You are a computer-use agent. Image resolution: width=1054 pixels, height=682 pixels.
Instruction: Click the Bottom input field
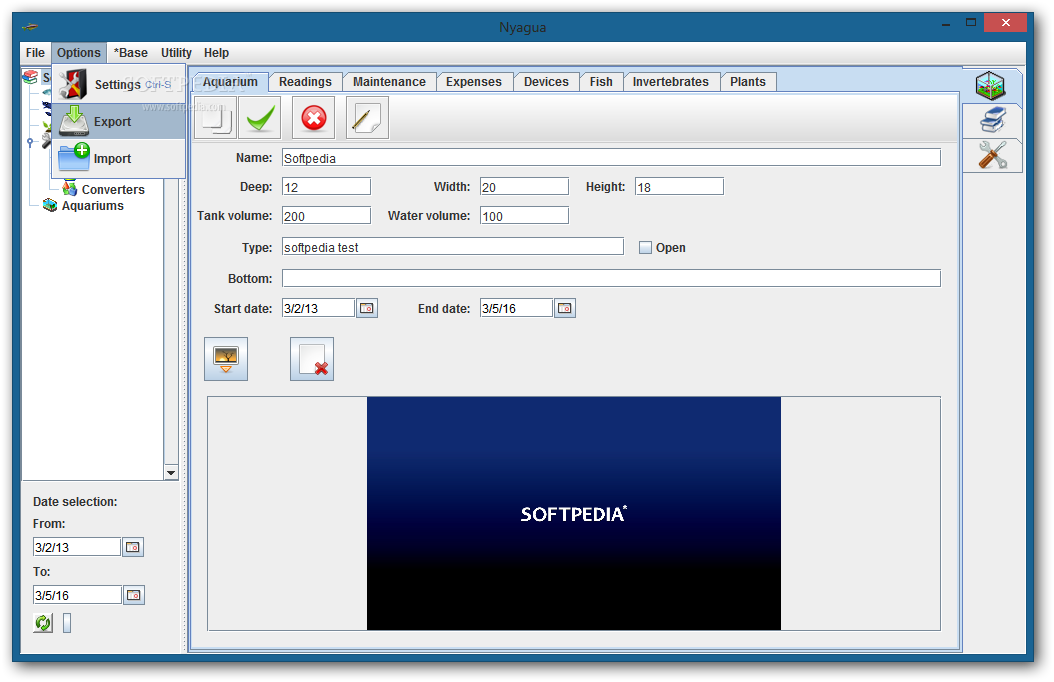[x=611, y=278]
